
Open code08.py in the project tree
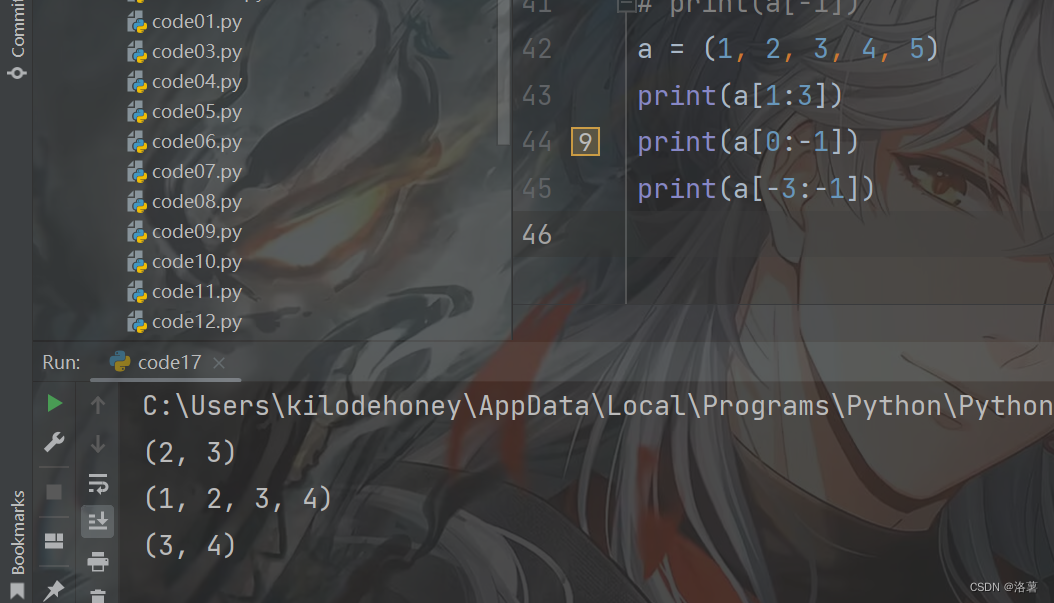[197, 202]
